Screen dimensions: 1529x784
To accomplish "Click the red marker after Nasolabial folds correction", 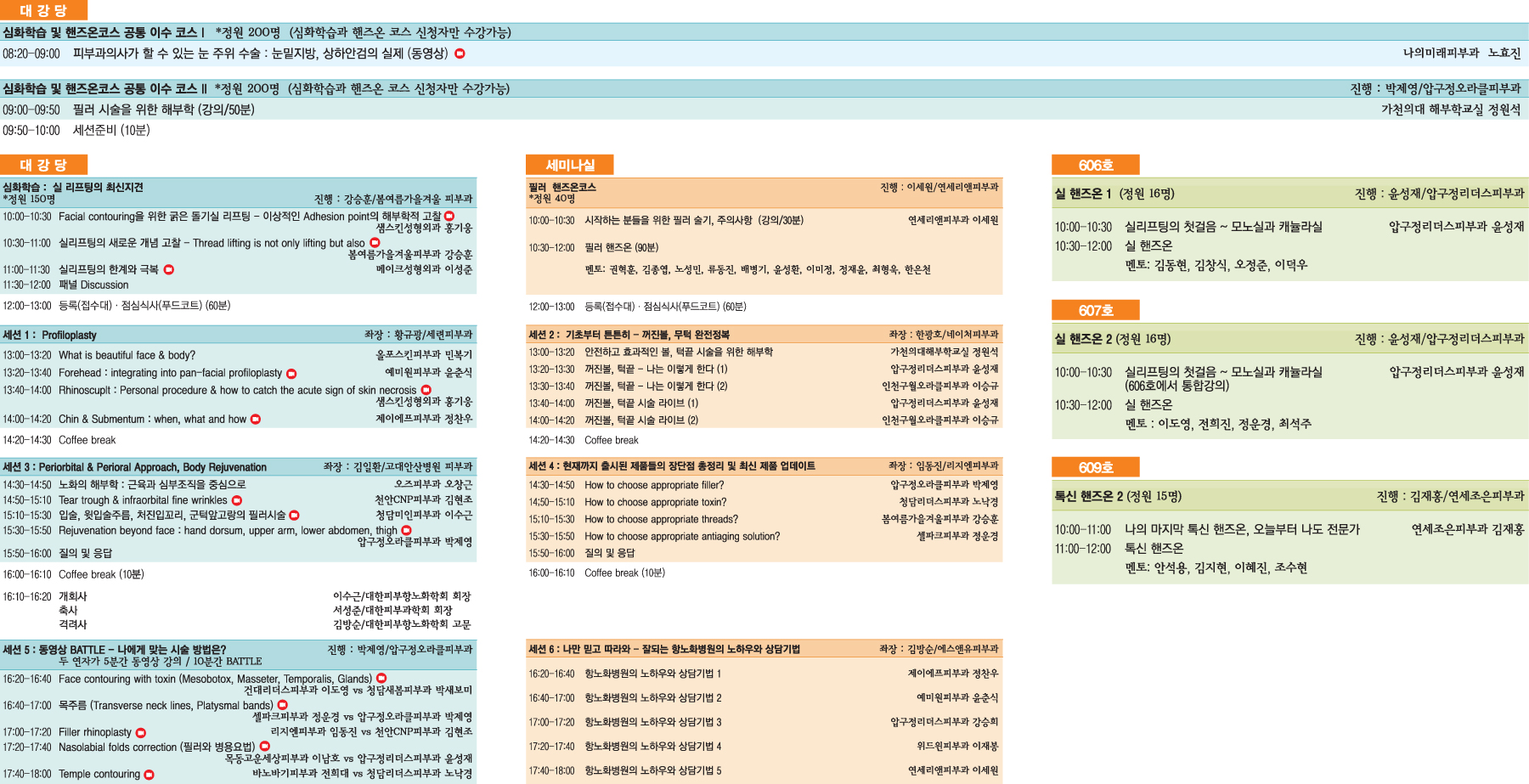I will click(265, 747).
